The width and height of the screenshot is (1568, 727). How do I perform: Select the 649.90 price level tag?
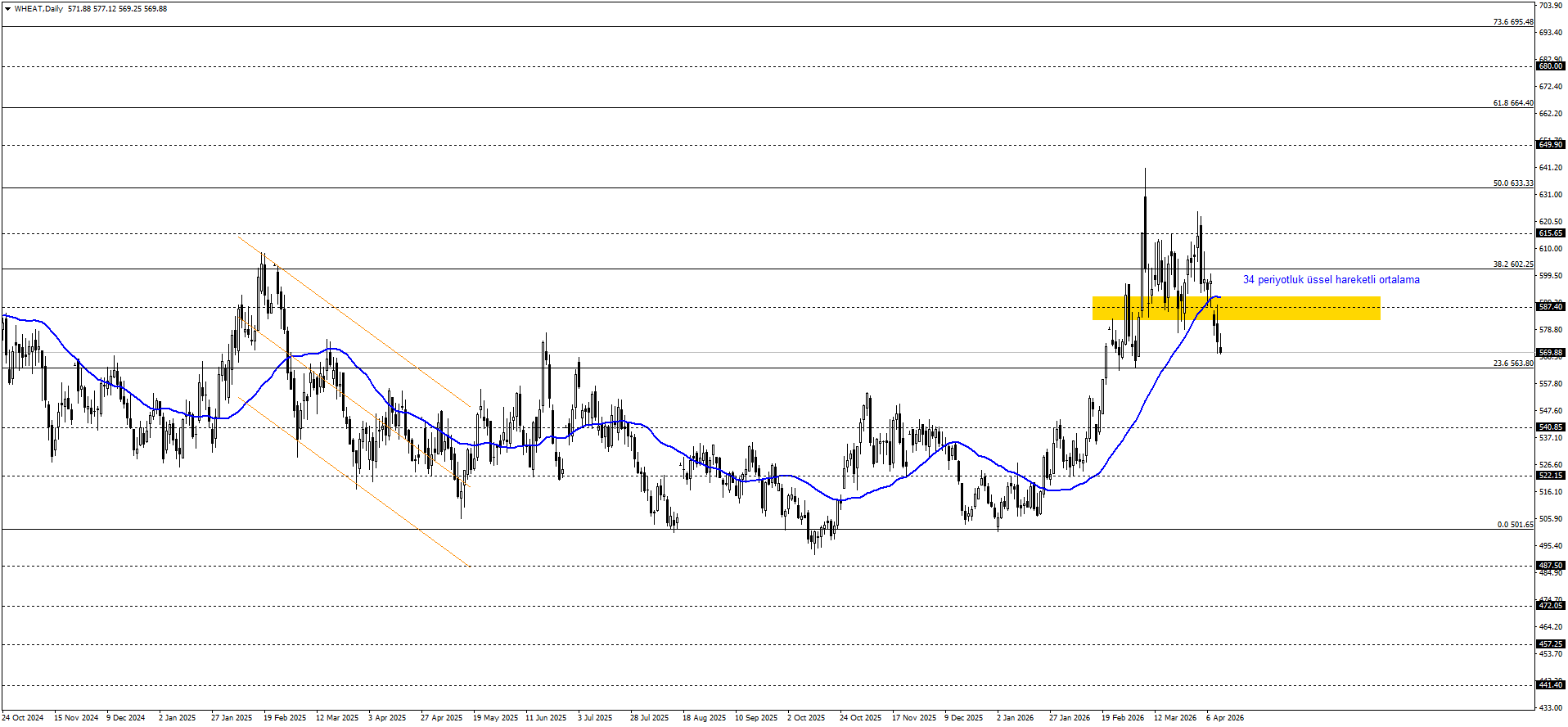pos(1550,145)
